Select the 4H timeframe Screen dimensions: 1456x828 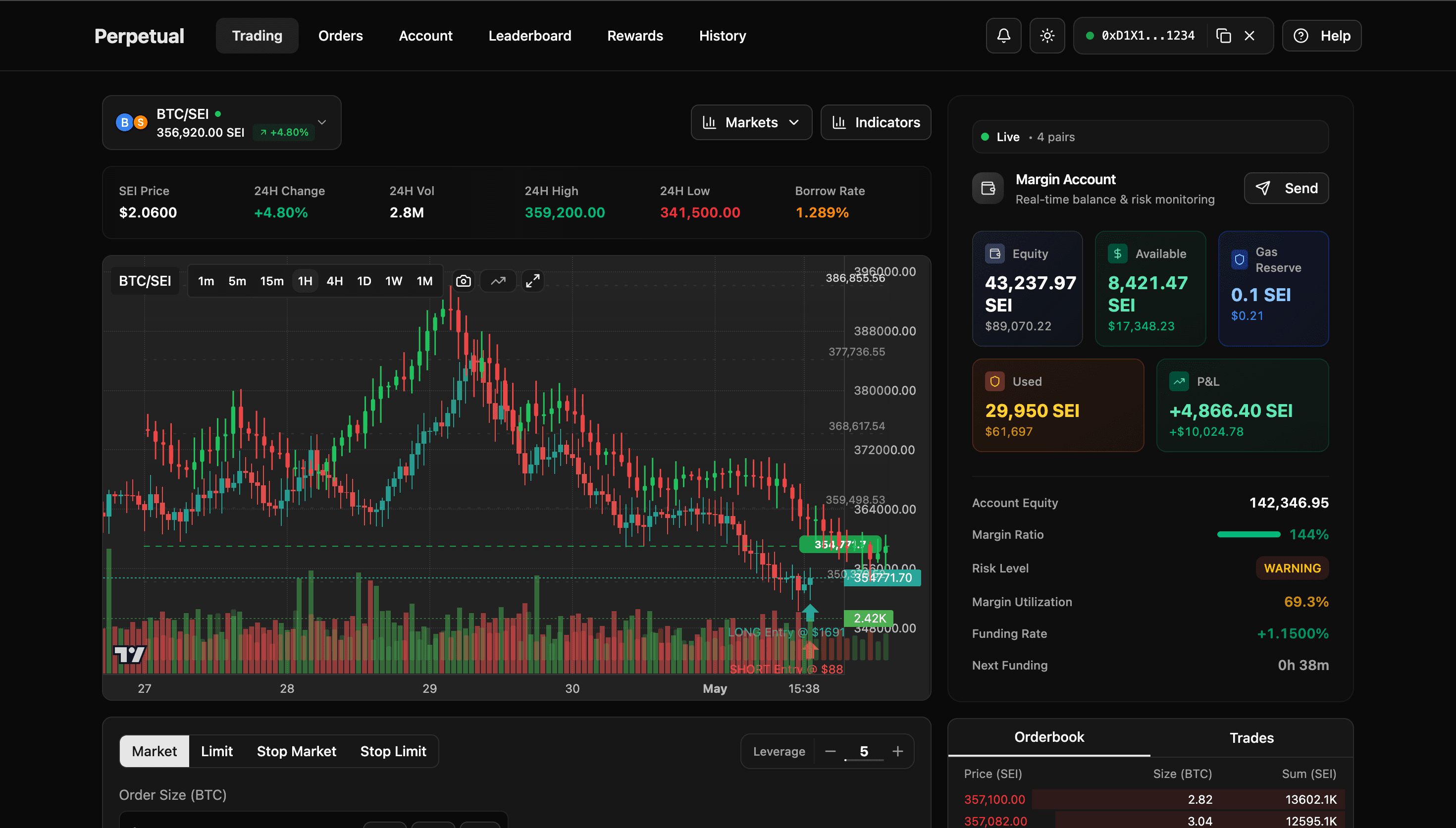pos(334,281)
